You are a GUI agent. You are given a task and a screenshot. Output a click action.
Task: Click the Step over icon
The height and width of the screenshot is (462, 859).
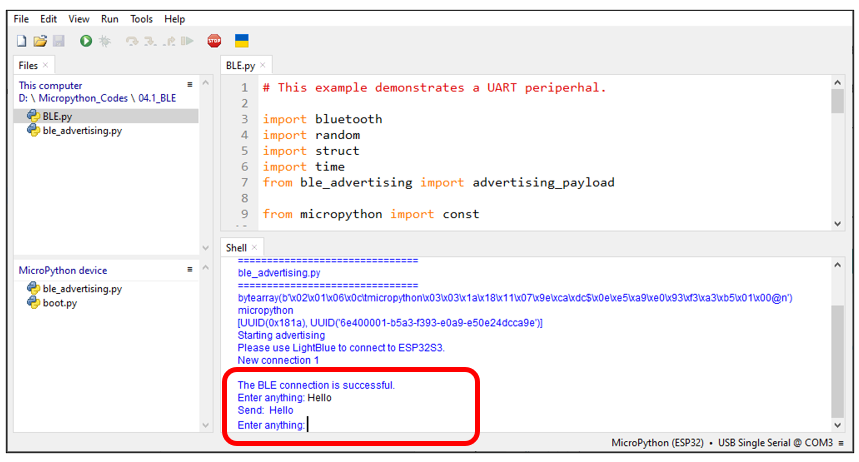click(x=131, y=41)
